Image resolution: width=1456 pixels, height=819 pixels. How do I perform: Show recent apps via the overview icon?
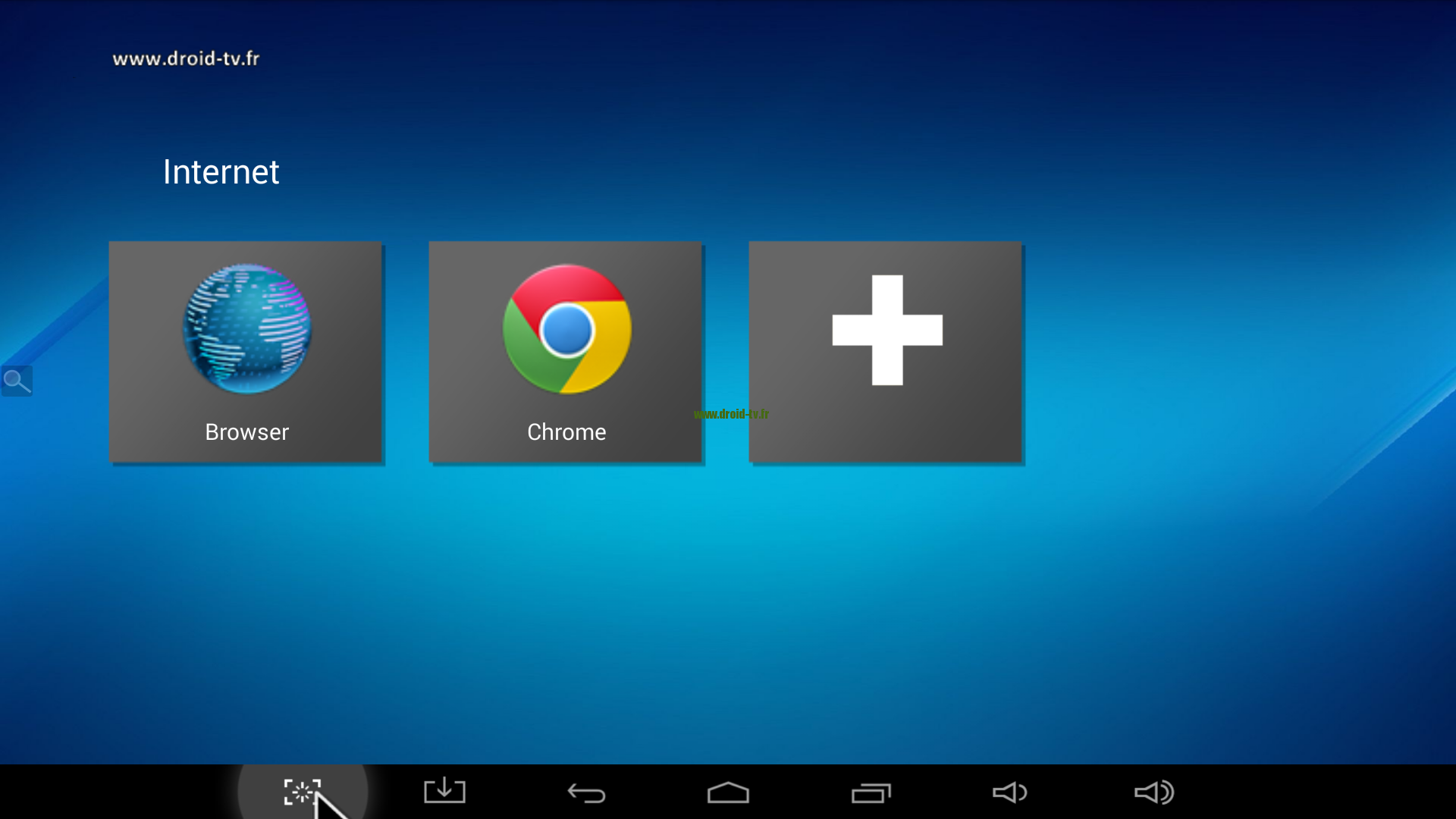coord(871,792)
